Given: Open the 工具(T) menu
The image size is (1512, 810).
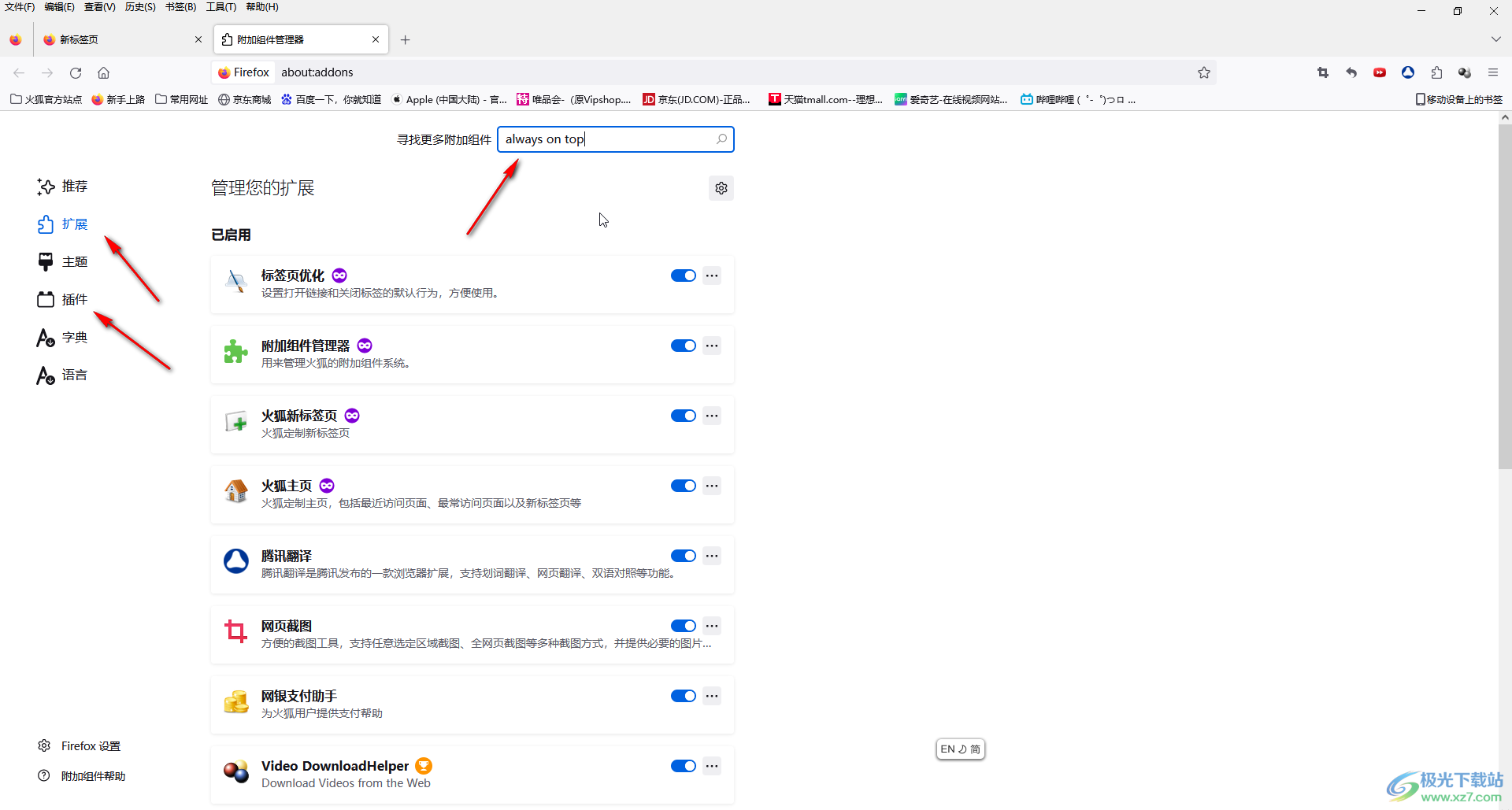Looking at the screenshot, I should click(x=221, y=7).
